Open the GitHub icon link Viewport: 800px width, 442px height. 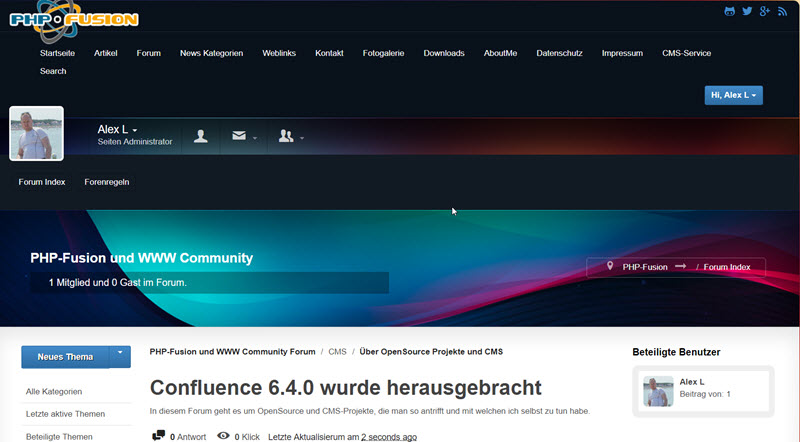click(730, 11)
